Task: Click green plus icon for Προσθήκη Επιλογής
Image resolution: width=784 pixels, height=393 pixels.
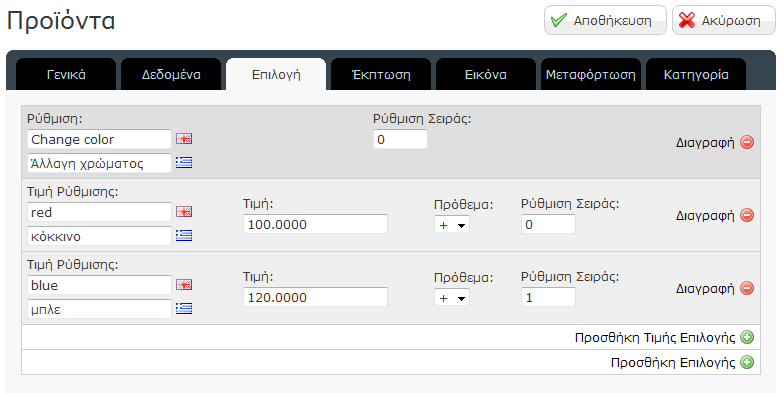Action: pyautogui.click(x=747, y=362)
